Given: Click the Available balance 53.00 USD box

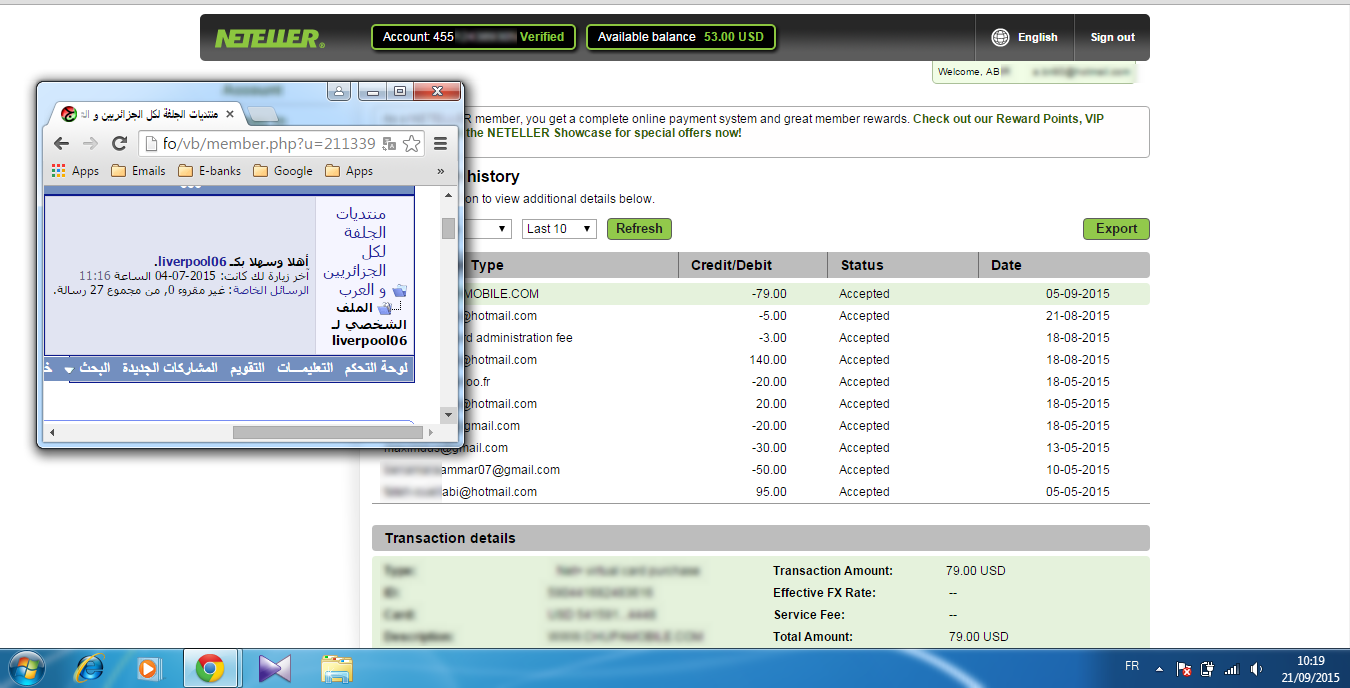Looking at the screenshot, I should (680, 37).
